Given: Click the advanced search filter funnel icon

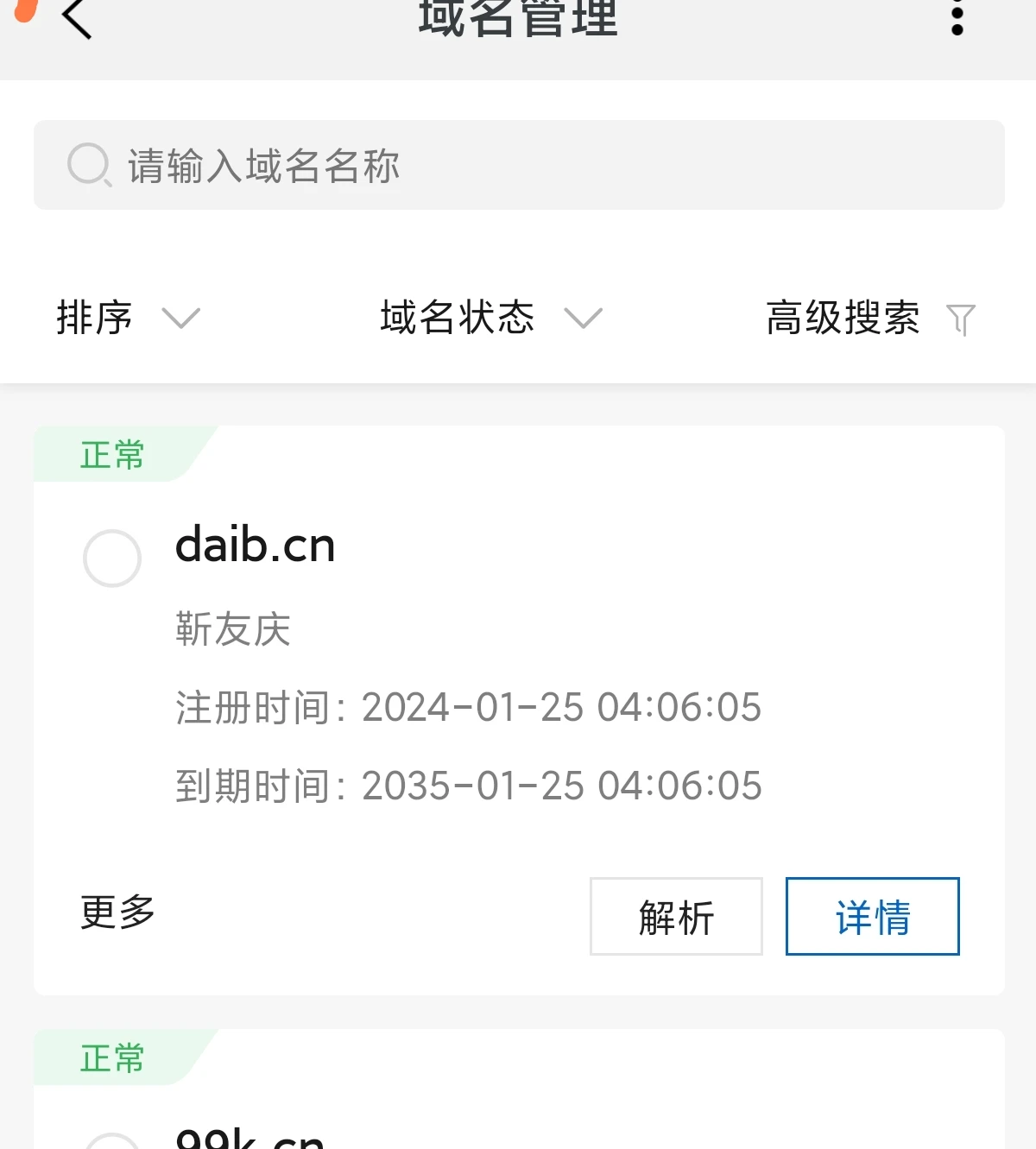Looking at the screenshot, I should click(x=960, y=319).
